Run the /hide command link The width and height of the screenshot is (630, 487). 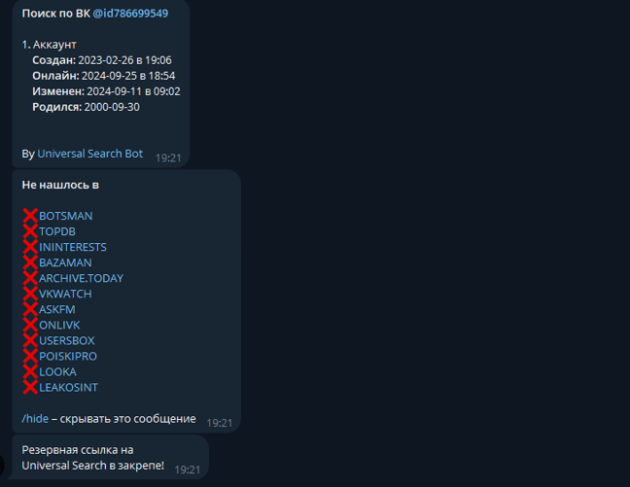(35, 419)
